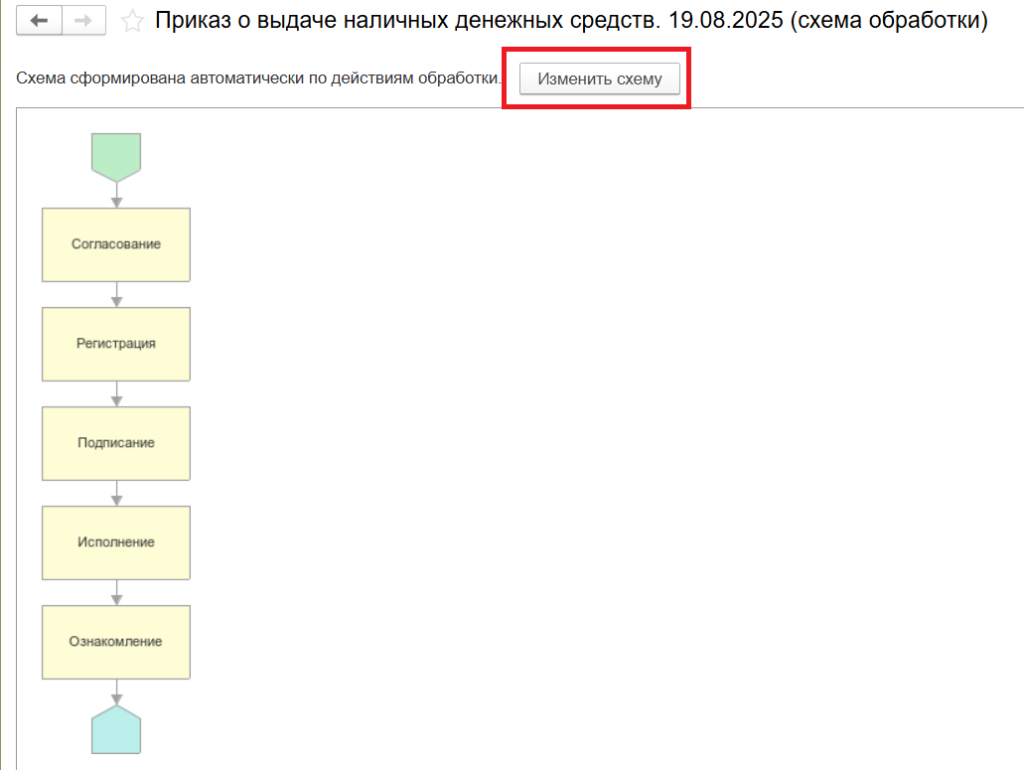
Task: Add the document to favorites with the star
Action: click(132, 22)
